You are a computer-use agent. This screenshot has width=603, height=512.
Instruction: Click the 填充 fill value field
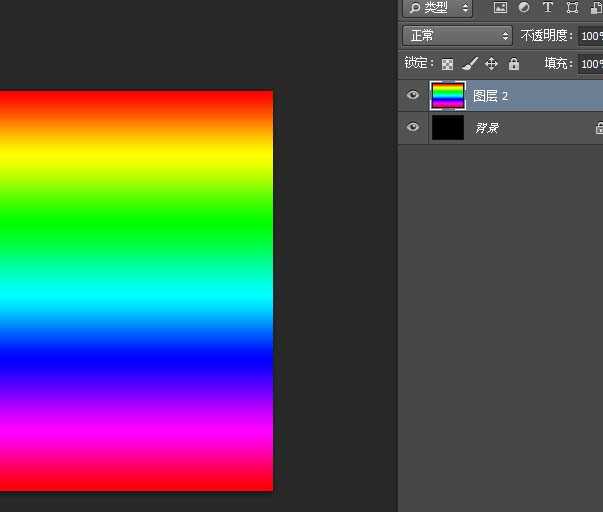(591, 64)
